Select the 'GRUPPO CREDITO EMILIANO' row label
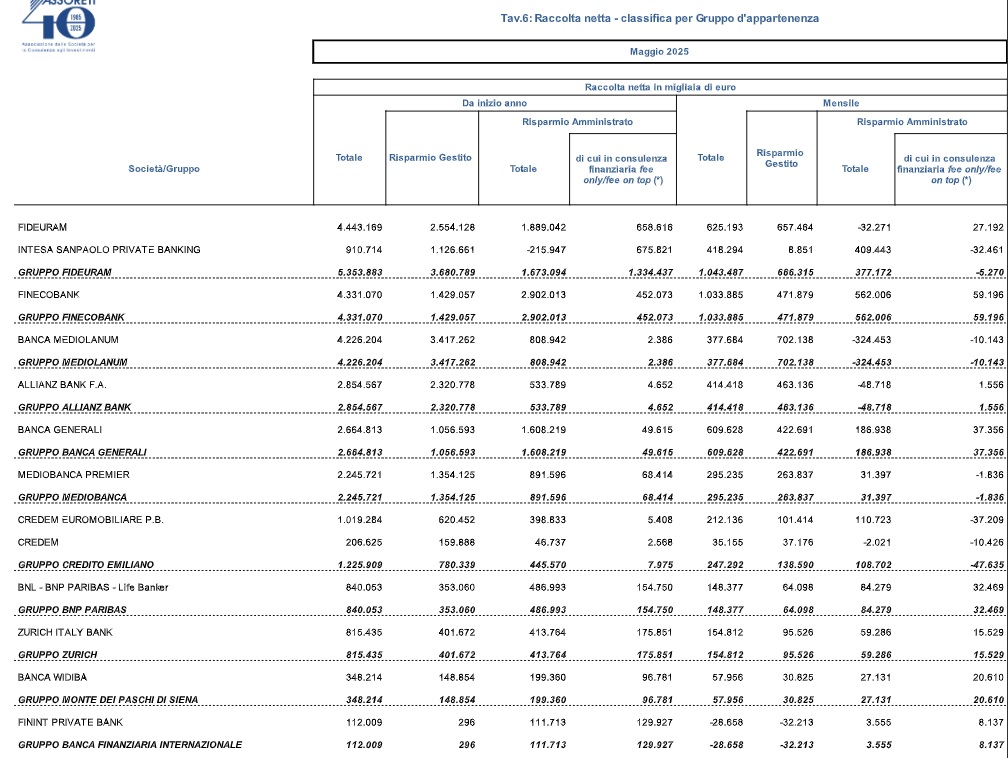Viewport: 1008px width, 758px height. click(86, 565)
